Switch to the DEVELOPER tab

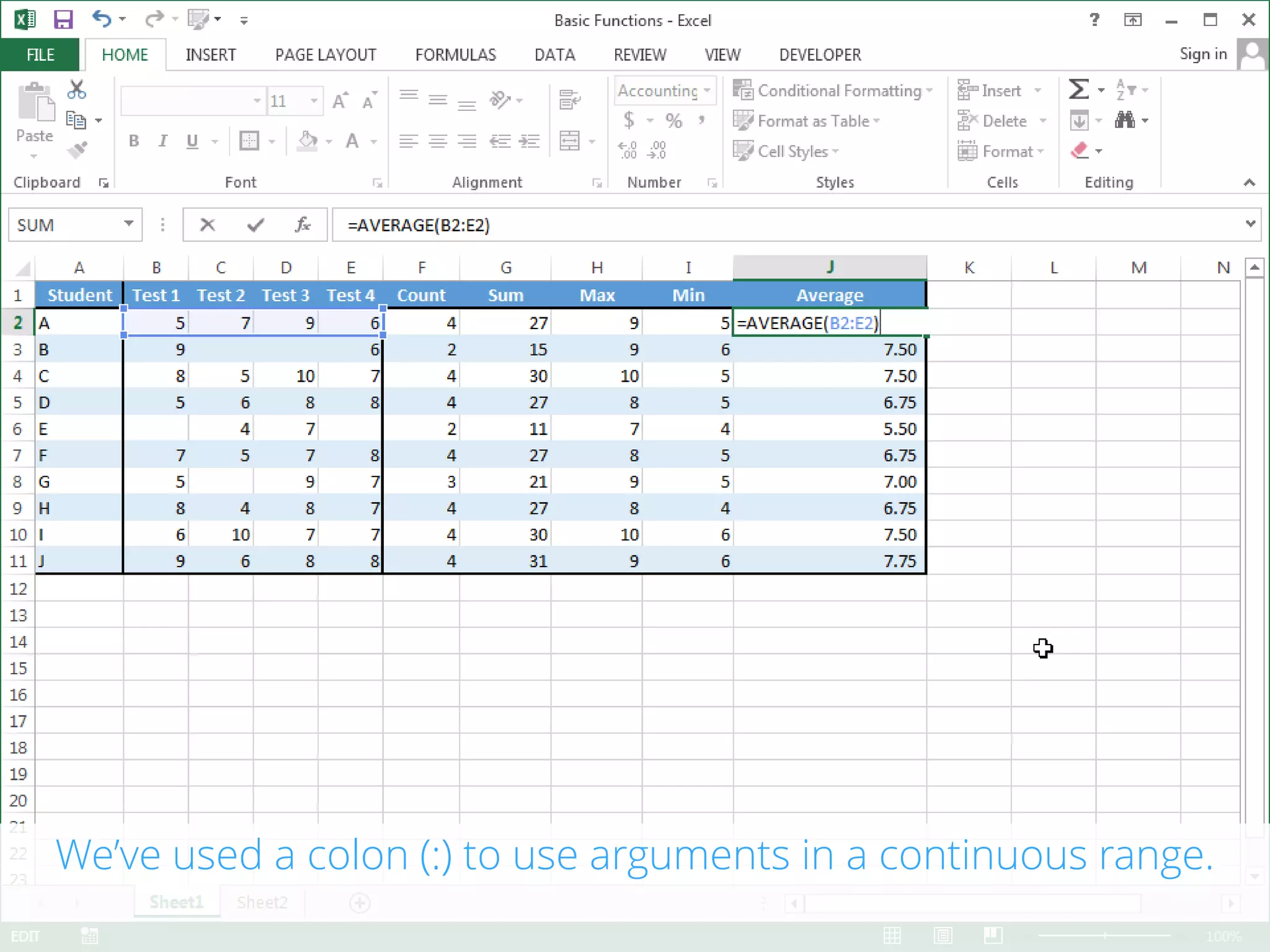[820, 55]
